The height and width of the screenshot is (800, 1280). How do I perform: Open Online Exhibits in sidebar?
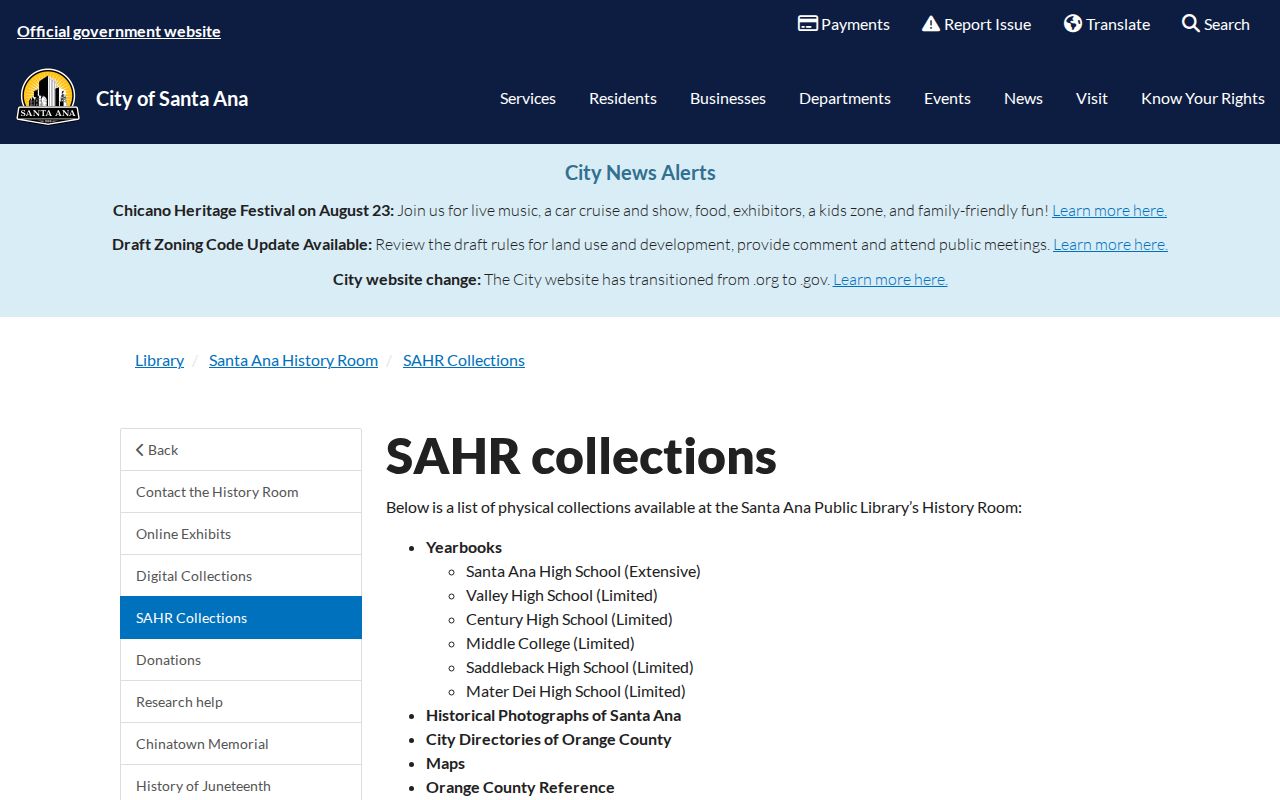241,534
